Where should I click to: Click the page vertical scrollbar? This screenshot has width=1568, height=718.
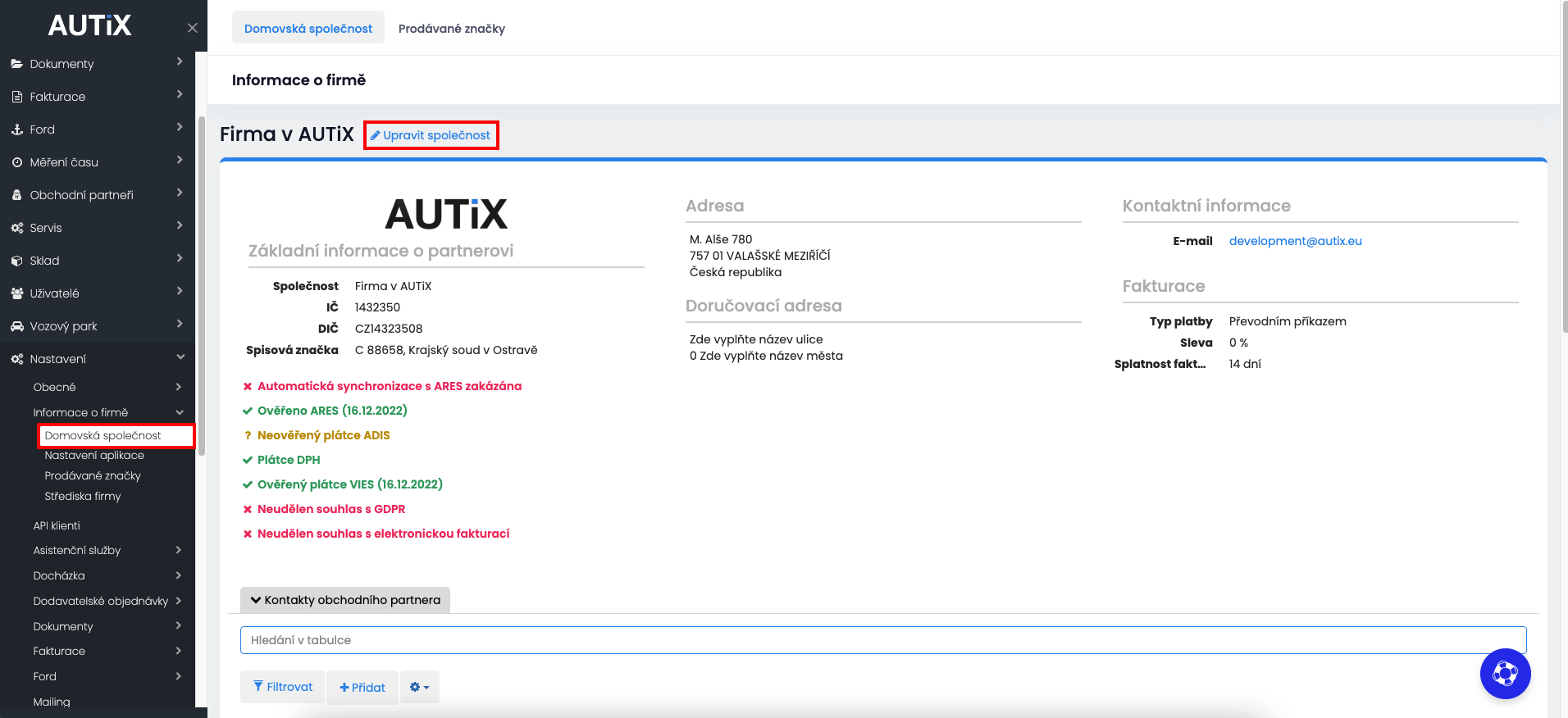click(1564, 168)
